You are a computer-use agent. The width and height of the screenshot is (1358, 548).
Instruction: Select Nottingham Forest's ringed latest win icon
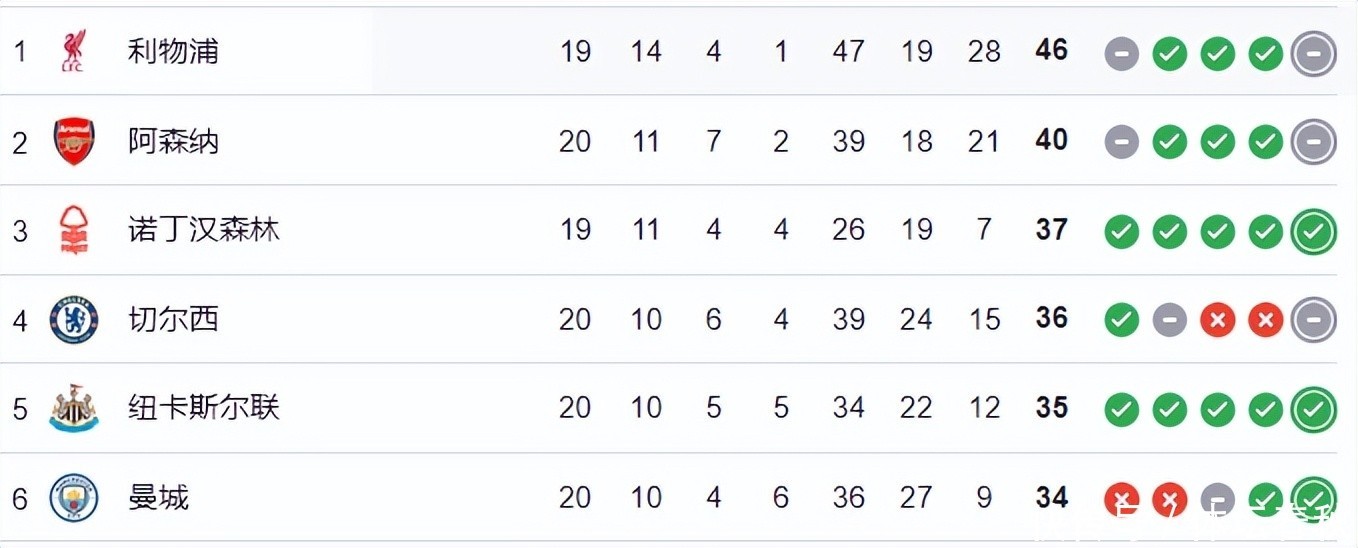(1313, 233)
